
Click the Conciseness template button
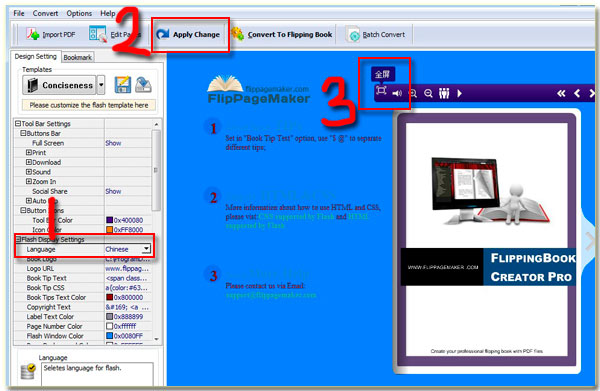point(59,85)
